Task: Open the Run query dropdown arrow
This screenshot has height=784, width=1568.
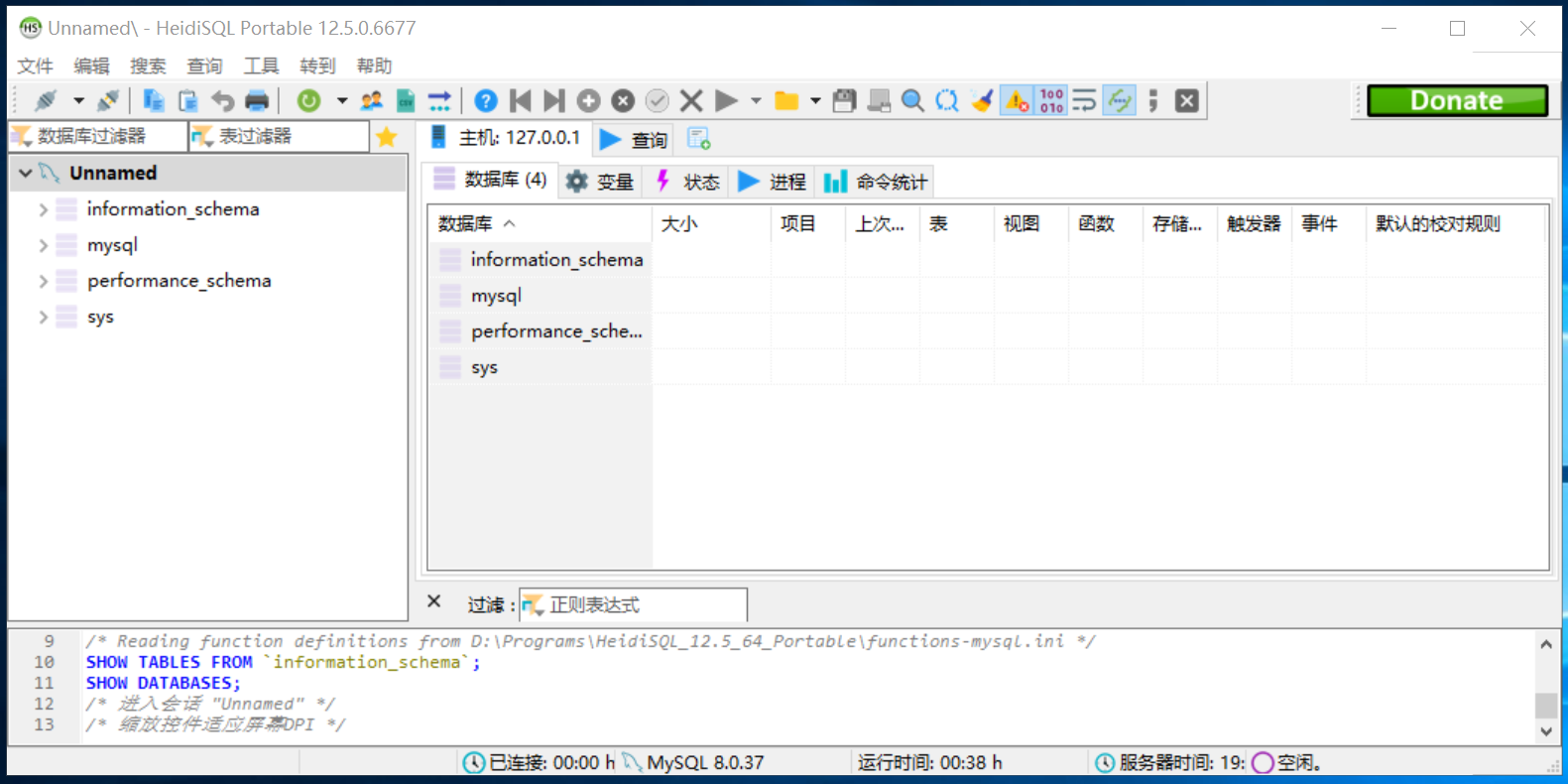Action: click(x=756, y=100)
